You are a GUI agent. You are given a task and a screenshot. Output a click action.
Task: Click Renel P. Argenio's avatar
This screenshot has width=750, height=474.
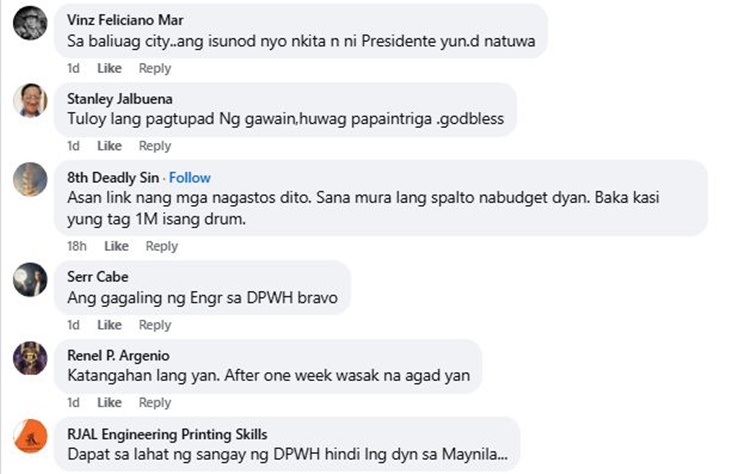[x=30, y=358]
